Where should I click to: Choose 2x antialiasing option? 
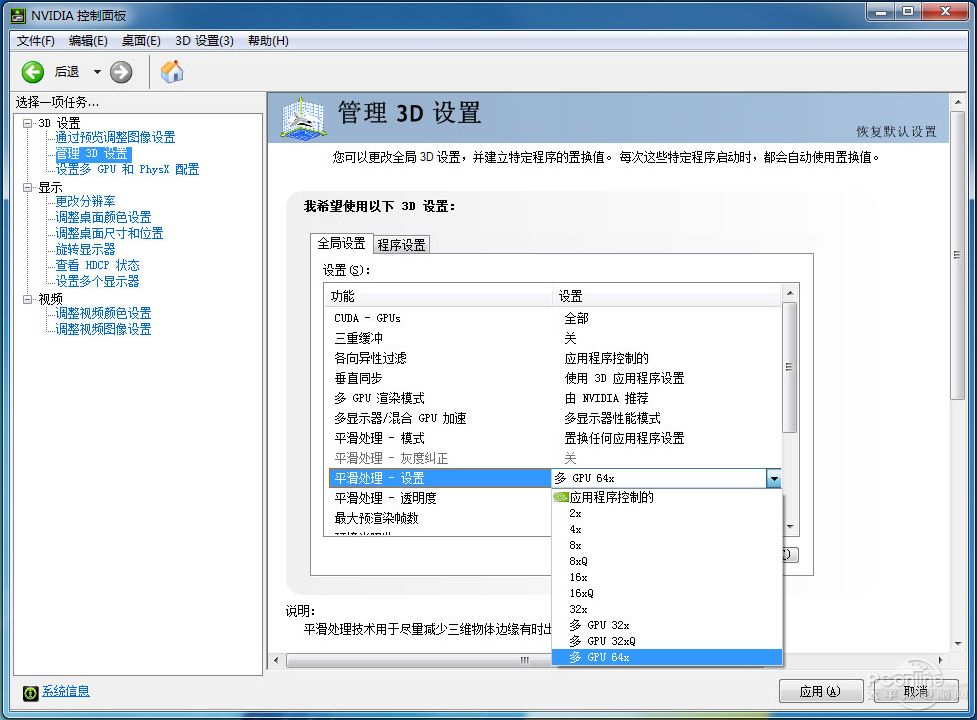[x=667, y=513]
